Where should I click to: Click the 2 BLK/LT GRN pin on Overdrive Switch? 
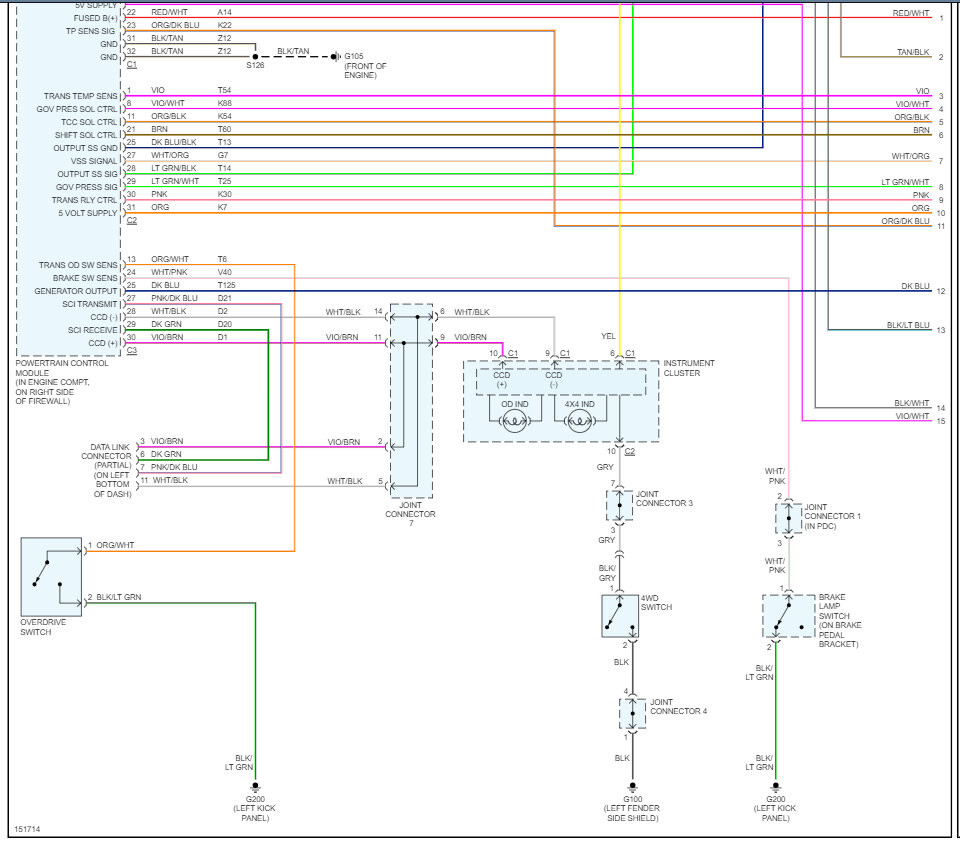(114, 597)
